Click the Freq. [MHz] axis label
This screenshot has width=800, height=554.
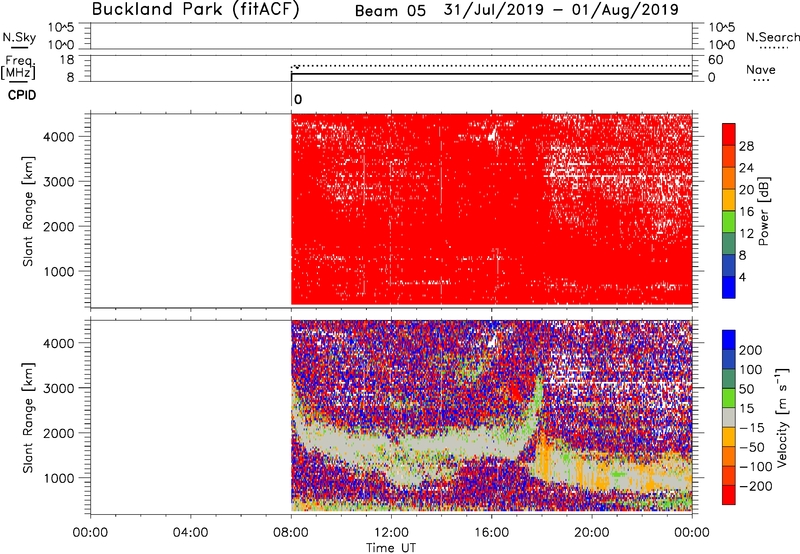pos(18,68)
